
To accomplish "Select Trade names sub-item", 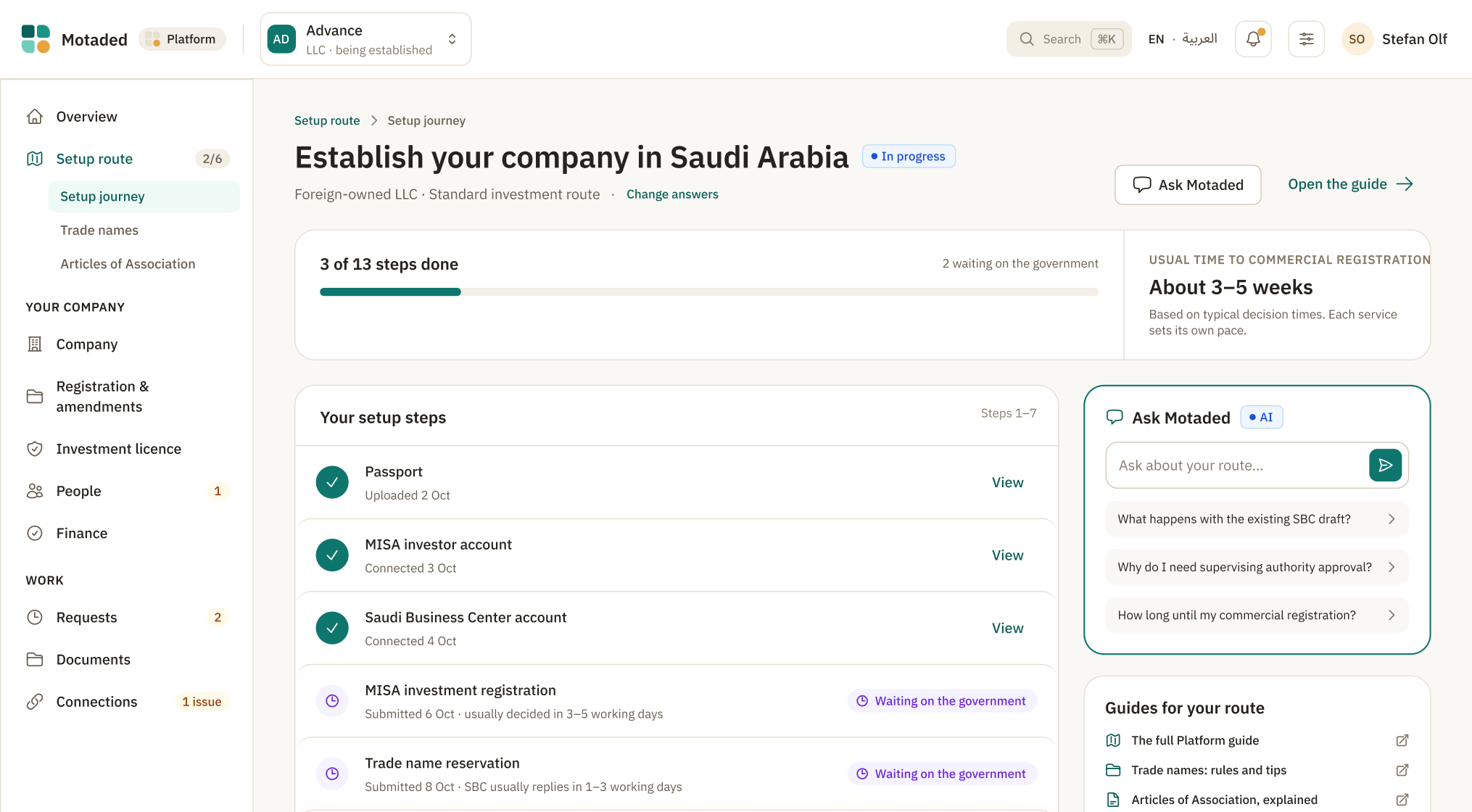I will pyautogui.click(x=144, y=230).
